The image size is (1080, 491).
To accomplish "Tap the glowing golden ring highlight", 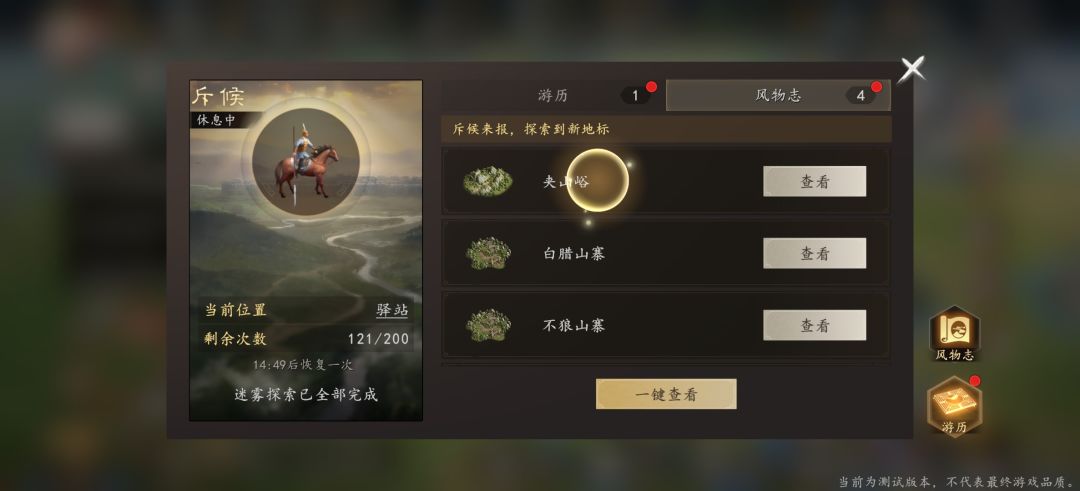I will (597, 180).
